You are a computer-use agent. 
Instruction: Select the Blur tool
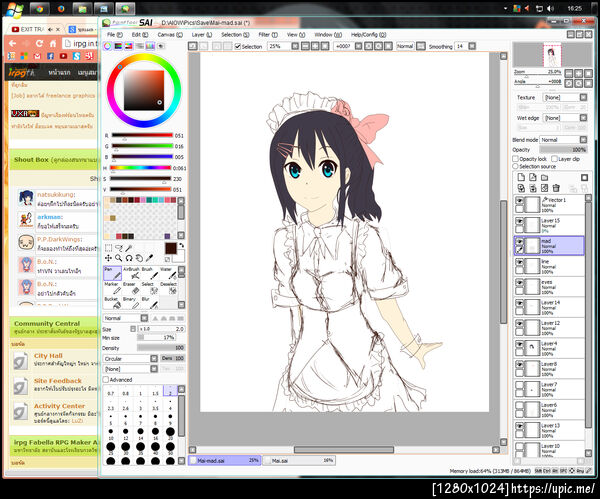[x=150, y=303]
